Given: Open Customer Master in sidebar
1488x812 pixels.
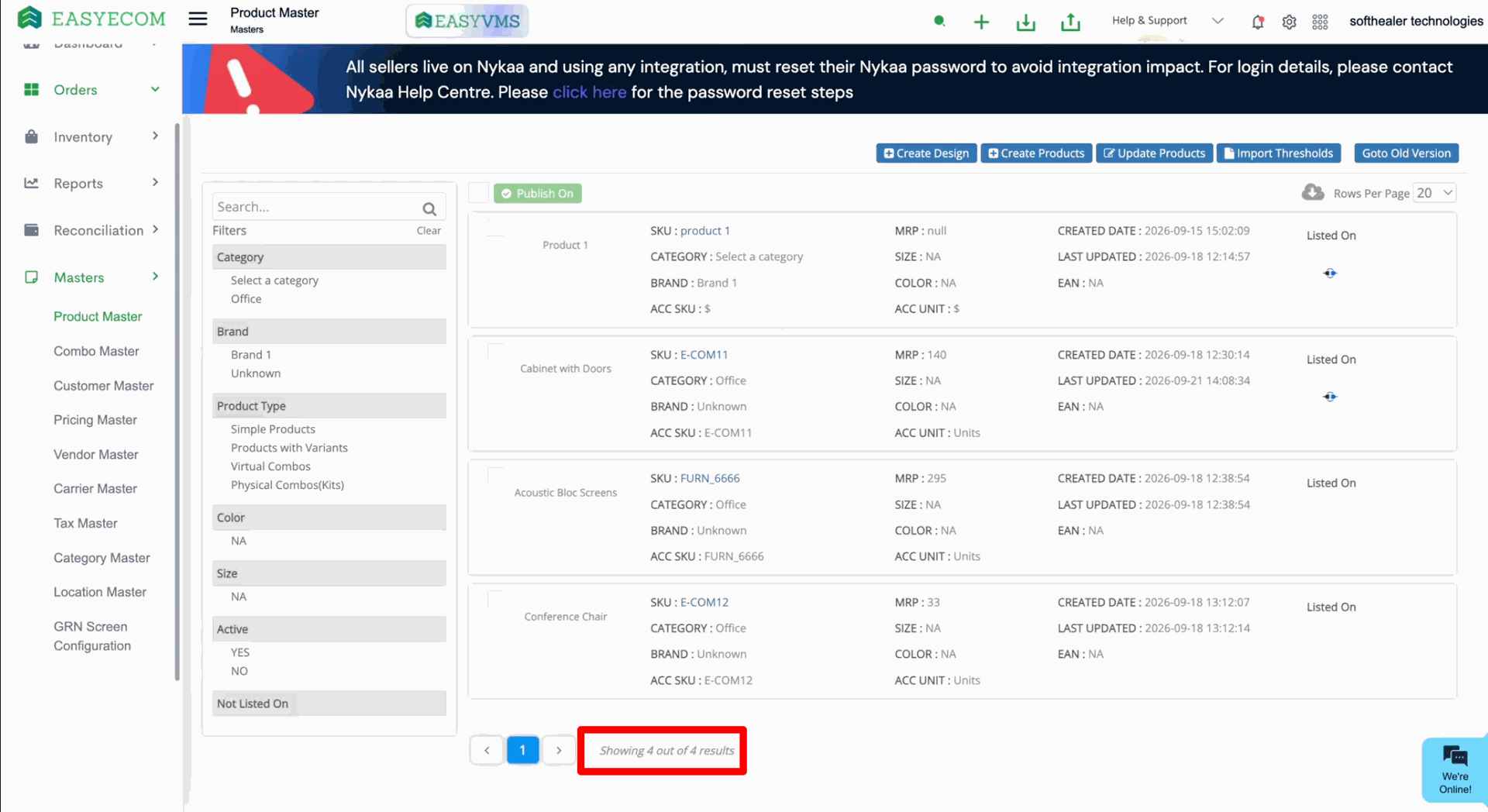Looking at the screenshot, I should click(103, 385).
